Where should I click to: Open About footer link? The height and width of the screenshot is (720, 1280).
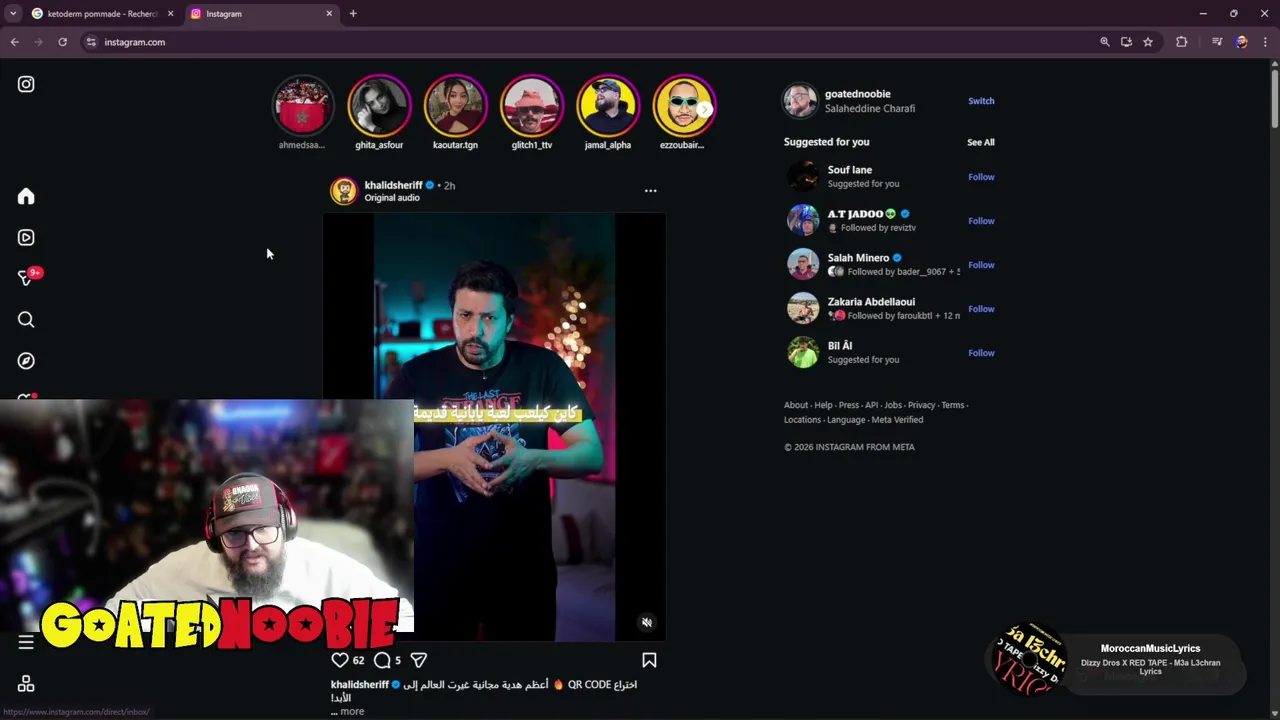click(796, 405)
